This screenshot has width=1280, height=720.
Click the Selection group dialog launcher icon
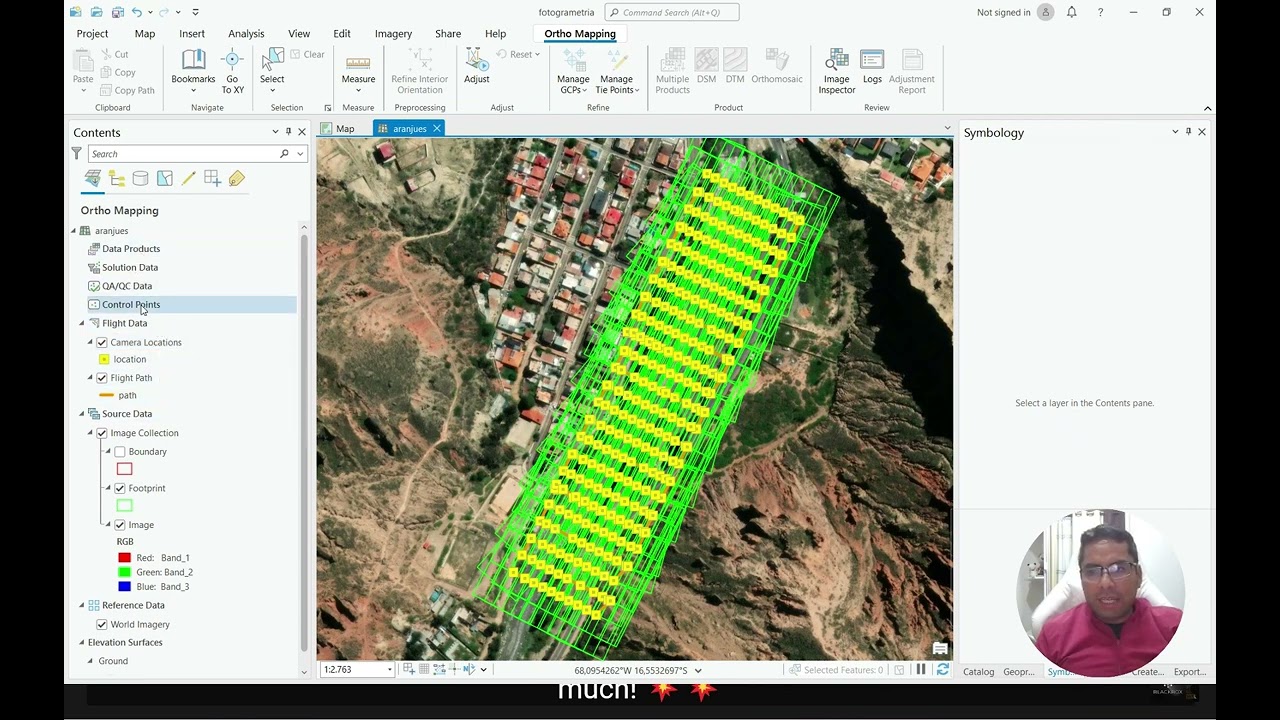point(327,108)
